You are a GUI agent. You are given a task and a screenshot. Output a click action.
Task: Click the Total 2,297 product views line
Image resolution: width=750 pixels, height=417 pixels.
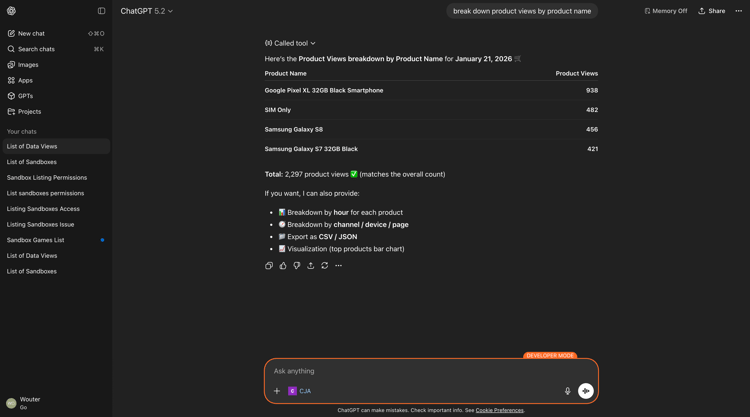[355, 175]
